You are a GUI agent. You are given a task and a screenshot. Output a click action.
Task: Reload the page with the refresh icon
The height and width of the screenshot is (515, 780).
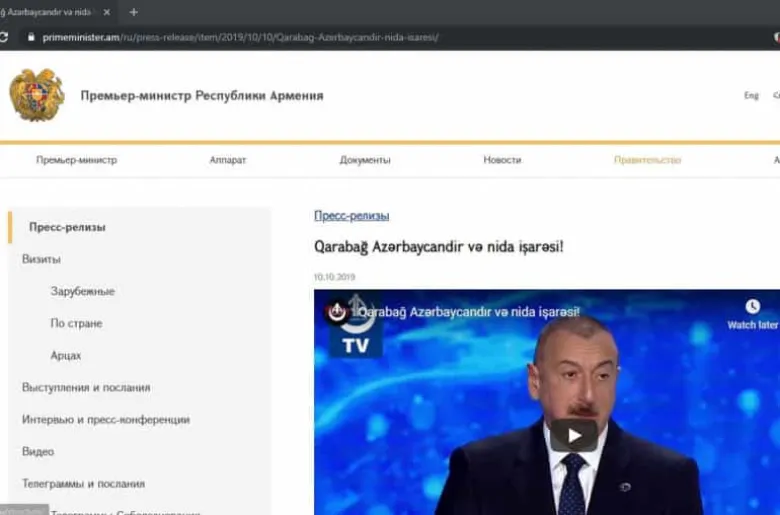(5, 37)
